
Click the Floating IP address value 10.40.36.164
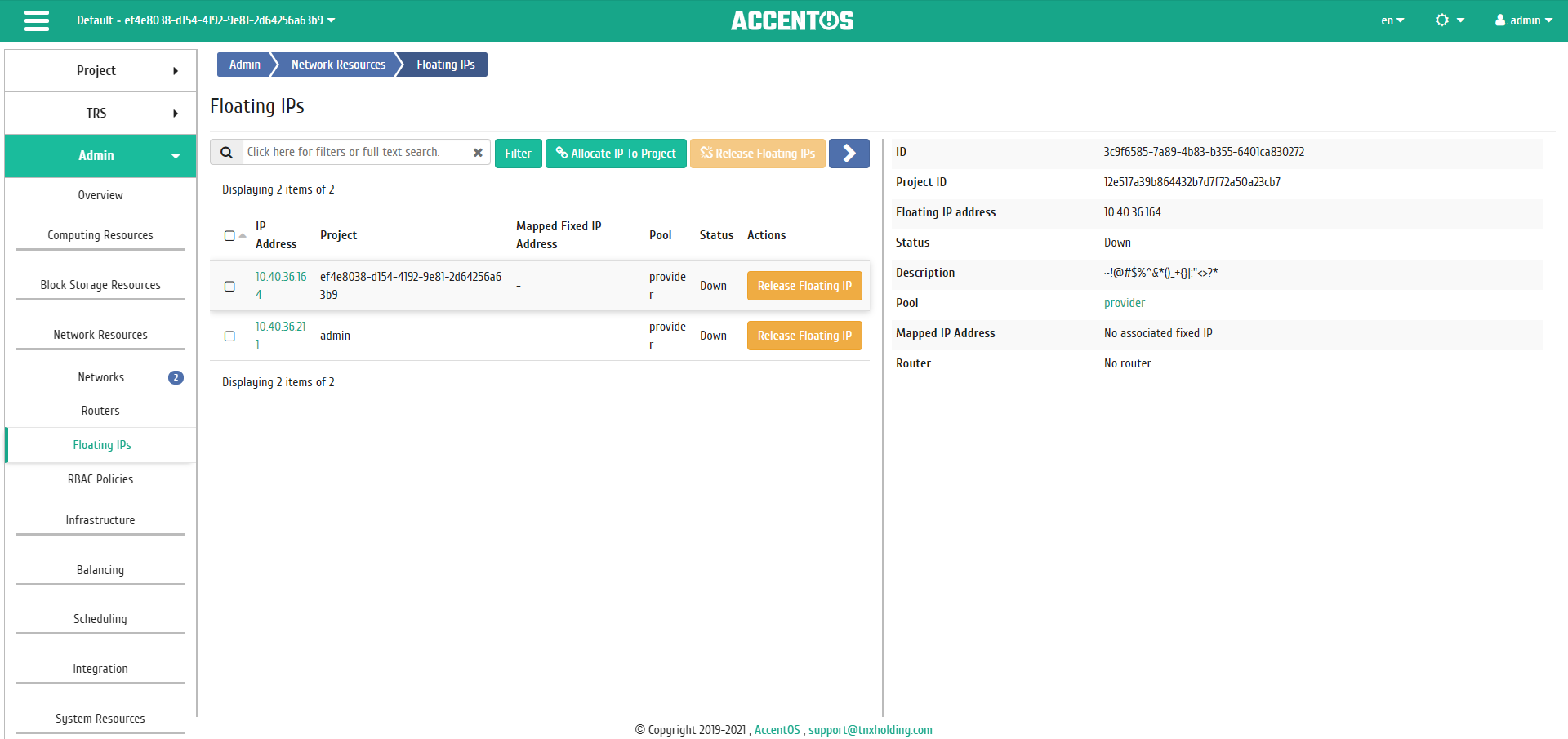(x=1132, y=212)
